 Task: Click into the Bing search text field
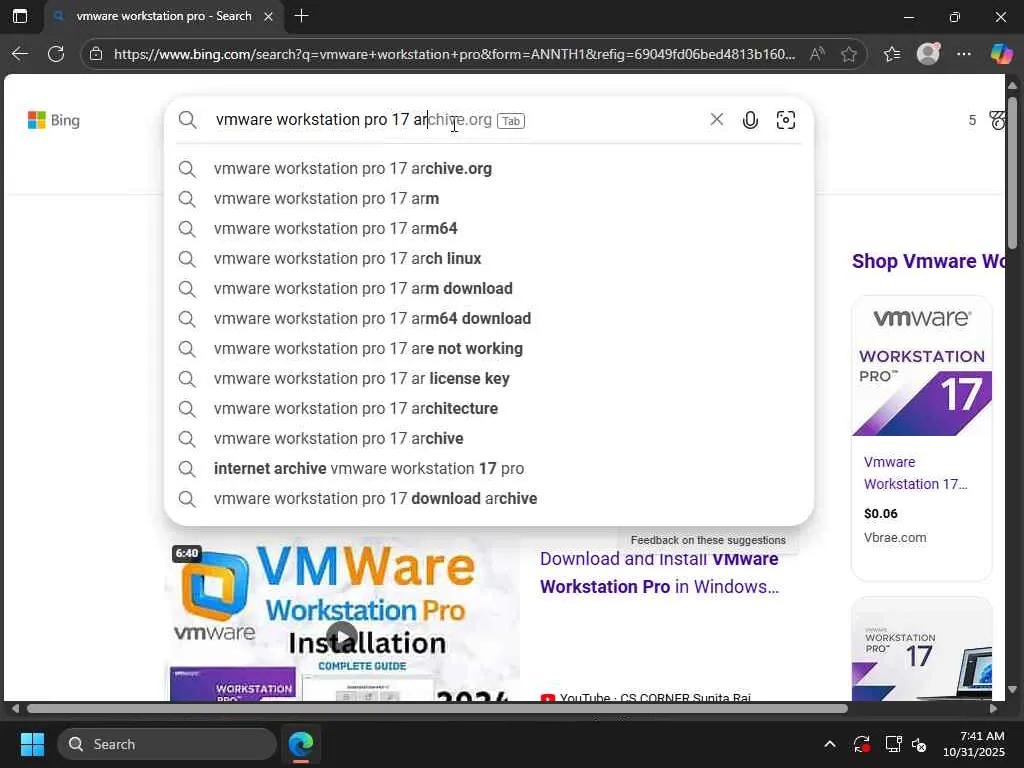457,120
